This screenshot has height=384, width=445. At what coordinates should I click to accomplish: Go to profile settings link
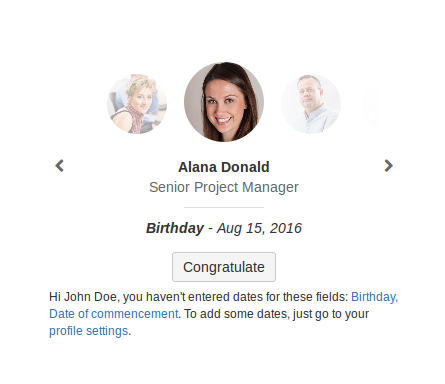[89, 331]
